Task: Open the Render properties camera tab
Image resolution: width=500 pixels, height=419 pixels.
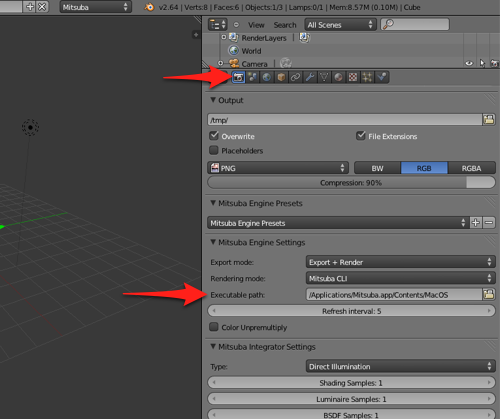Action: coord(238,77)
